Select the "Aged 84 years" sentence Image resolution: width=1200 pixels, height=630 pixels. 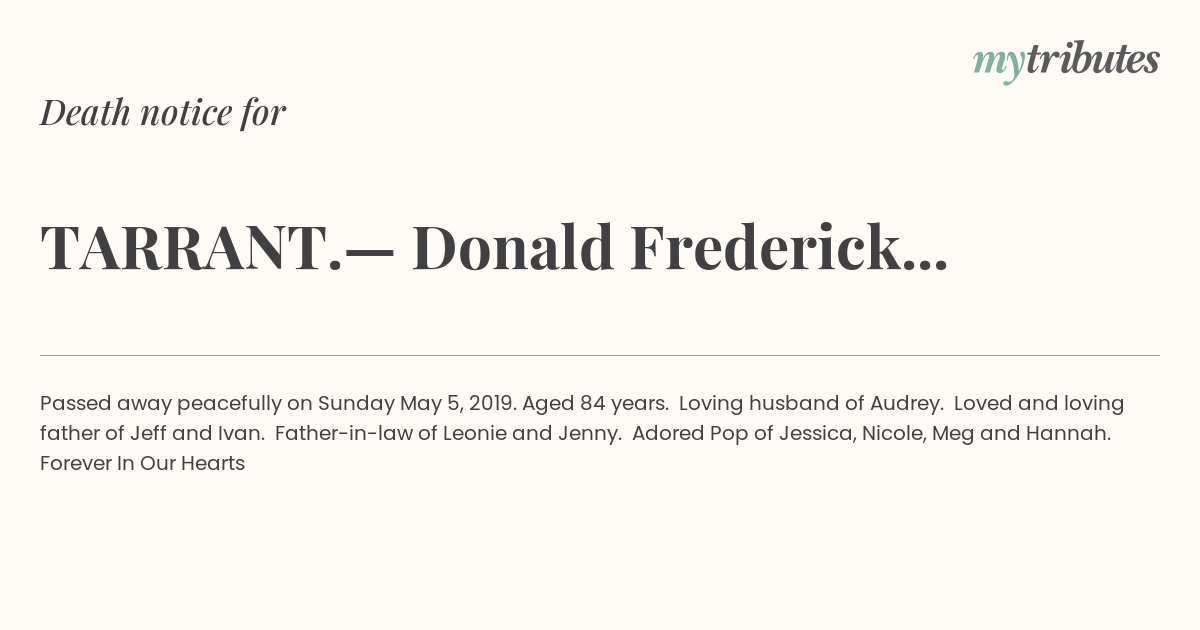pos(595,404)
